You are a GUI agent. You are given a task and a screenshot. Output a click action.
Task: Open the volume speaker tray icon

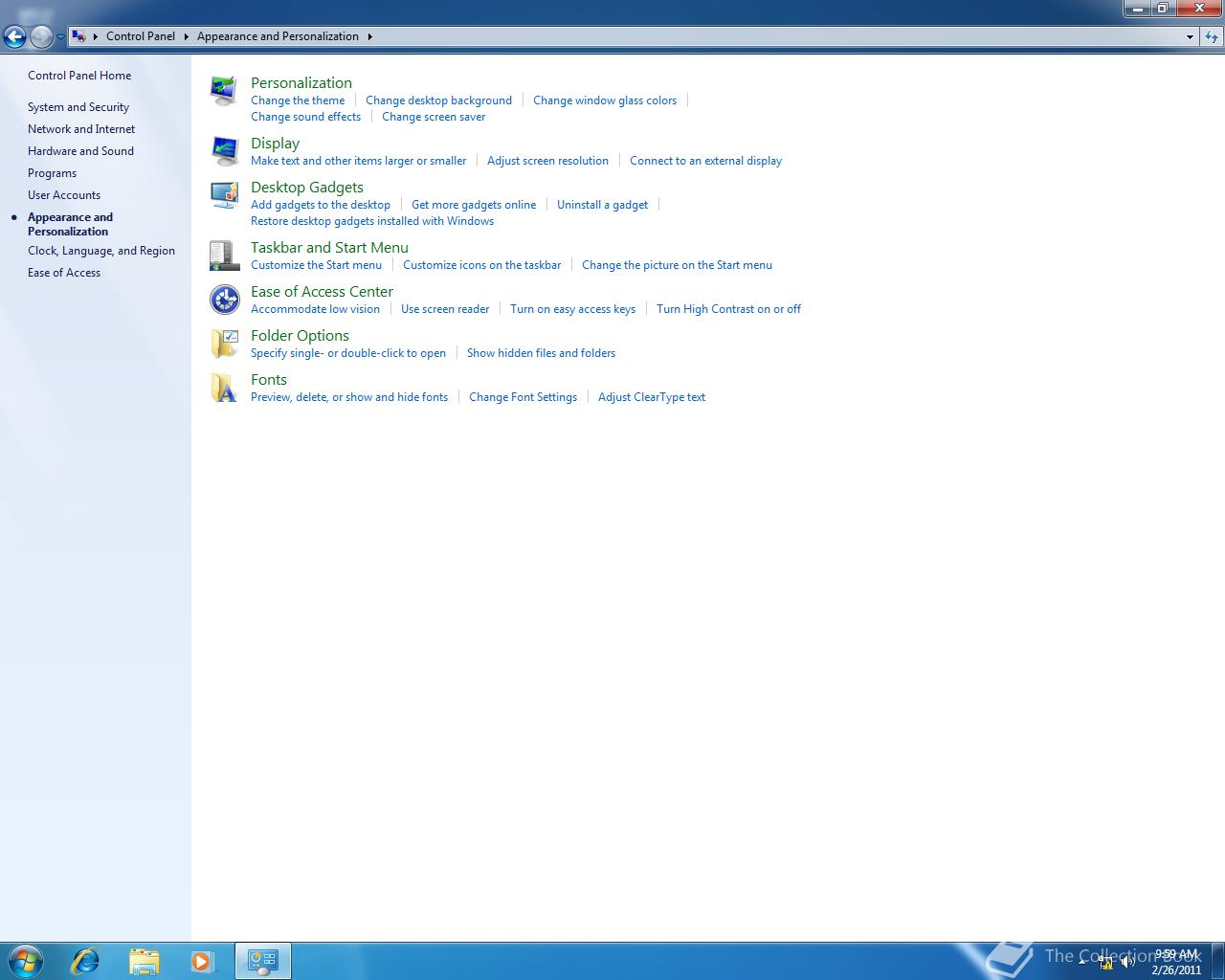1128,962
